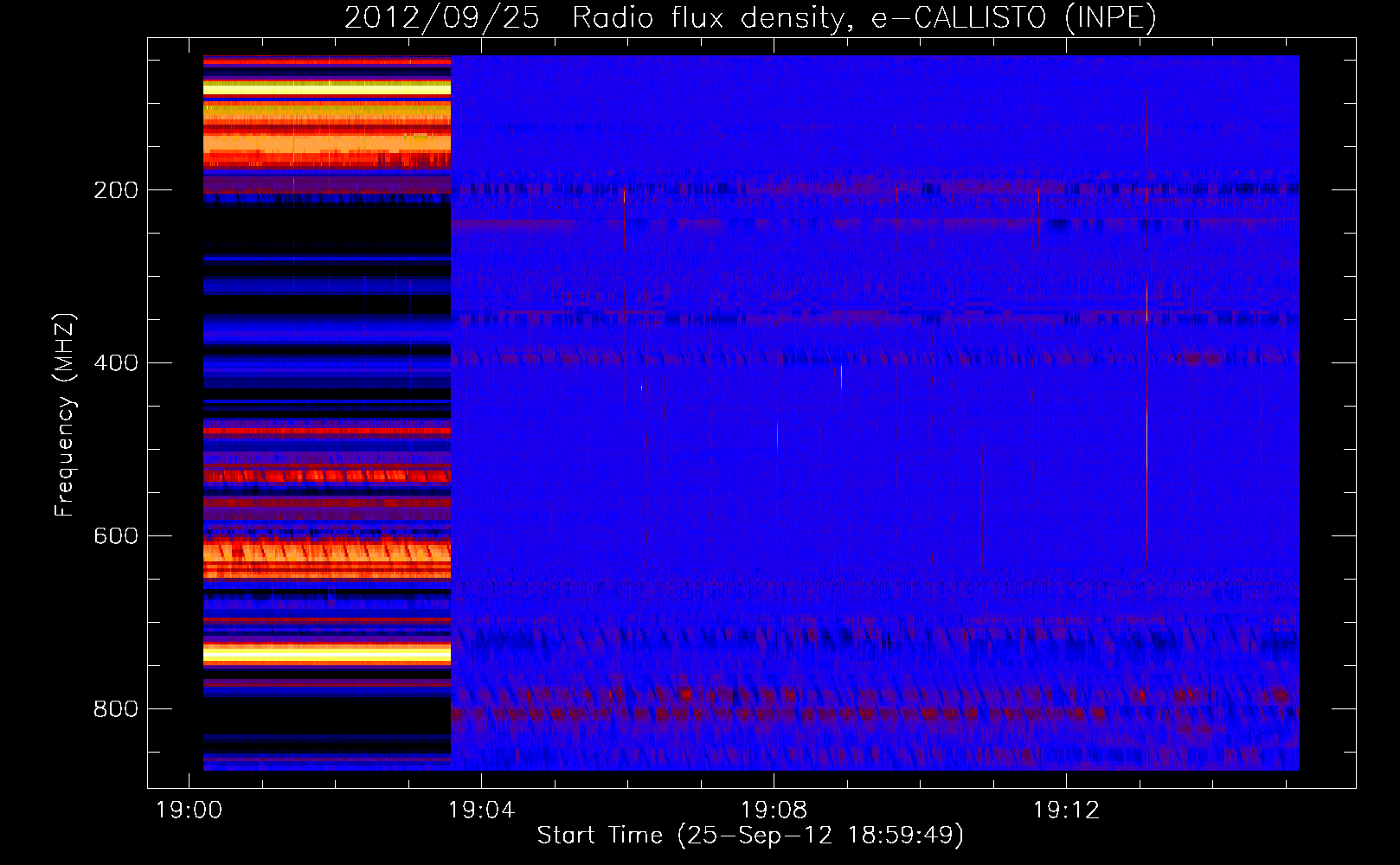1400x865 pixels.
Task: Click the 19:12 time tick label
Action: click(1066, 811)
